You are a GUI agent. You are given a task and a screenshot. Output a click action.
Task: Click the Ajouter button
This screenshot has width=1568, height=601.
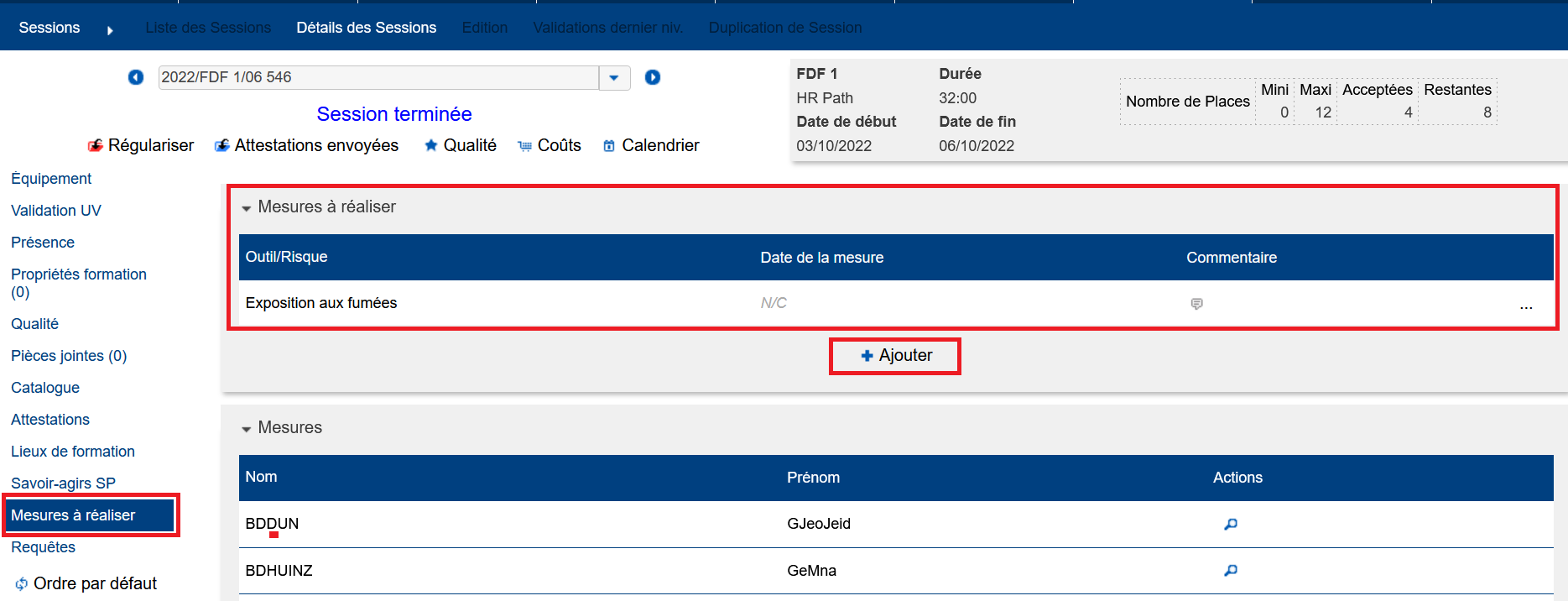pos(895,356)
